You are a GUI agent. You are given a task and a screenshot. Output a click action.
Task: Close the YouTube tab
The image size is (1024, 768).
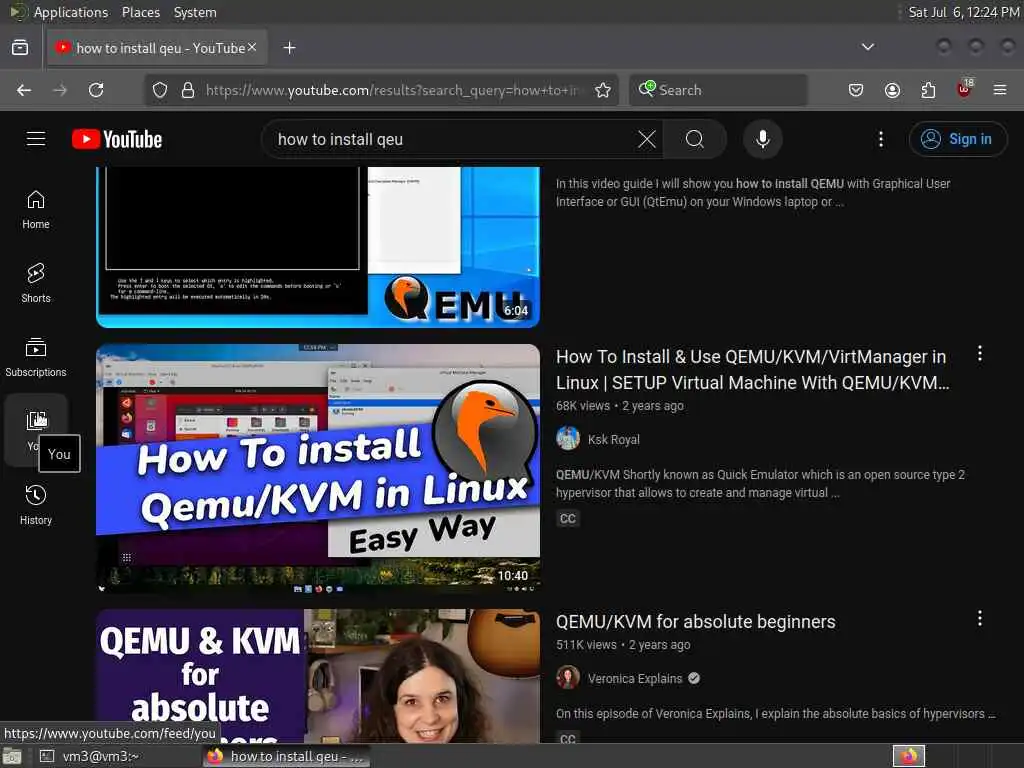pyautogui.click(x=252, y=48)
